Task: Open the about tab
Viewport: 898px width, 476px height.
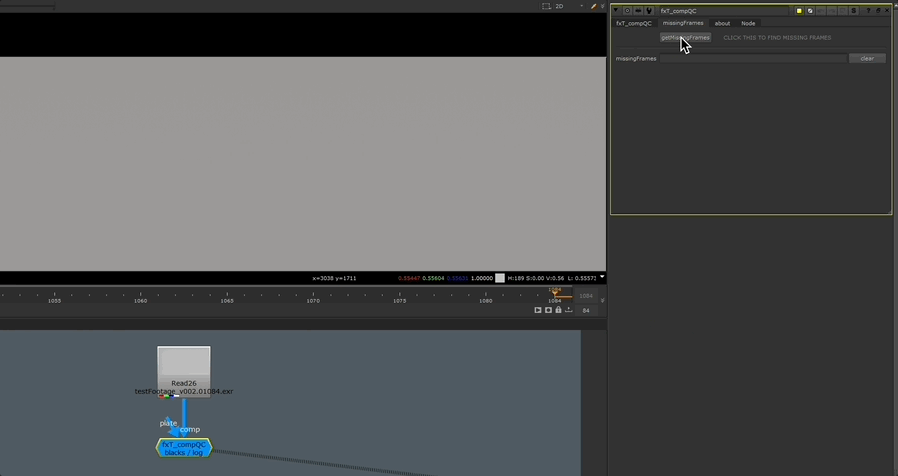Action: coord(722,23)
